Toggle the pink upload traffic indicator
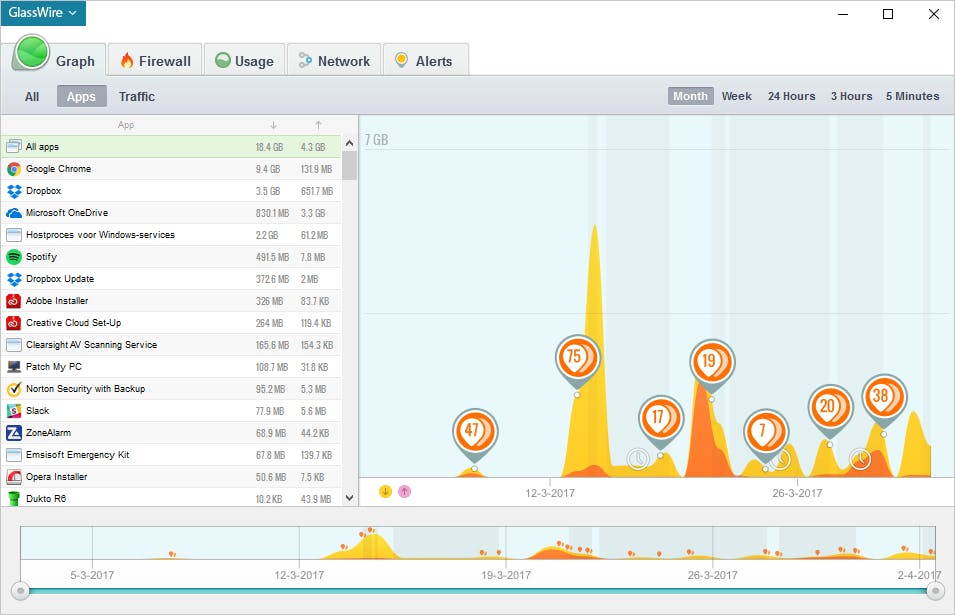 tap(404, 491)
